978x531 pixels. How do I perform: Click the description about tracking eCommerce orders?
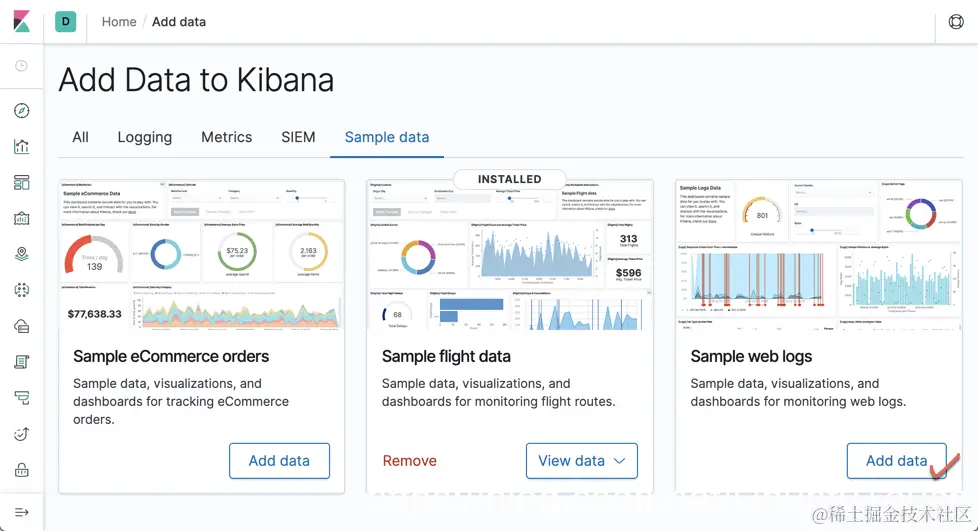pyautogui.click(x=181, y=401)
